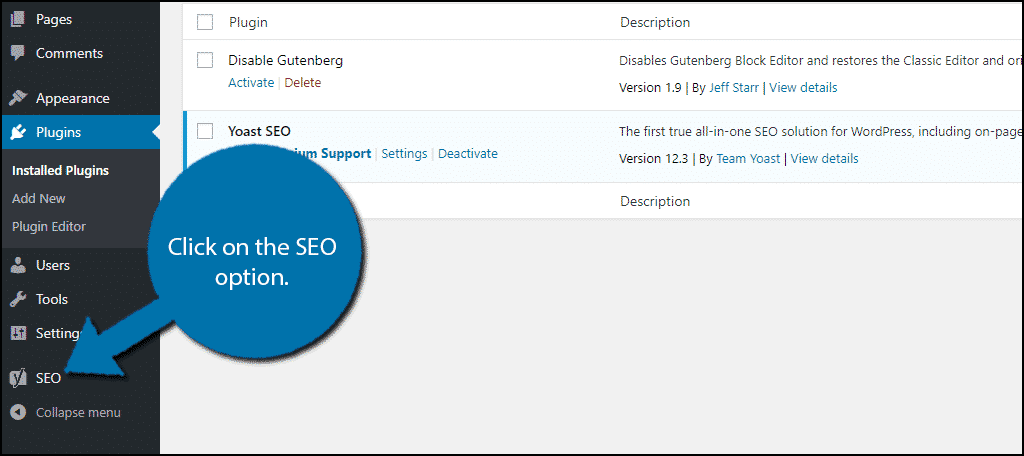1024x456 pixels.
Task: Open Team Yoast author link
Action: (748, 158)
